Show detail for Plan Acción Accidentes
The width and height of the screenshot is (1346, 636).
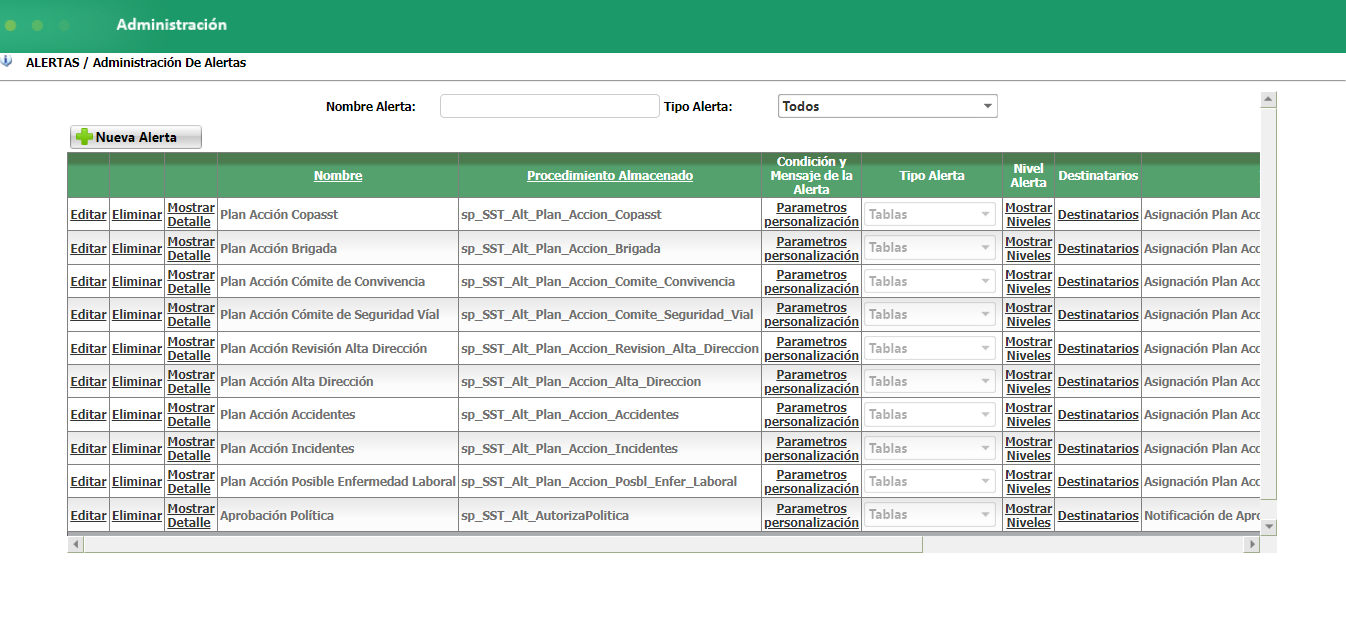point(190,414)
